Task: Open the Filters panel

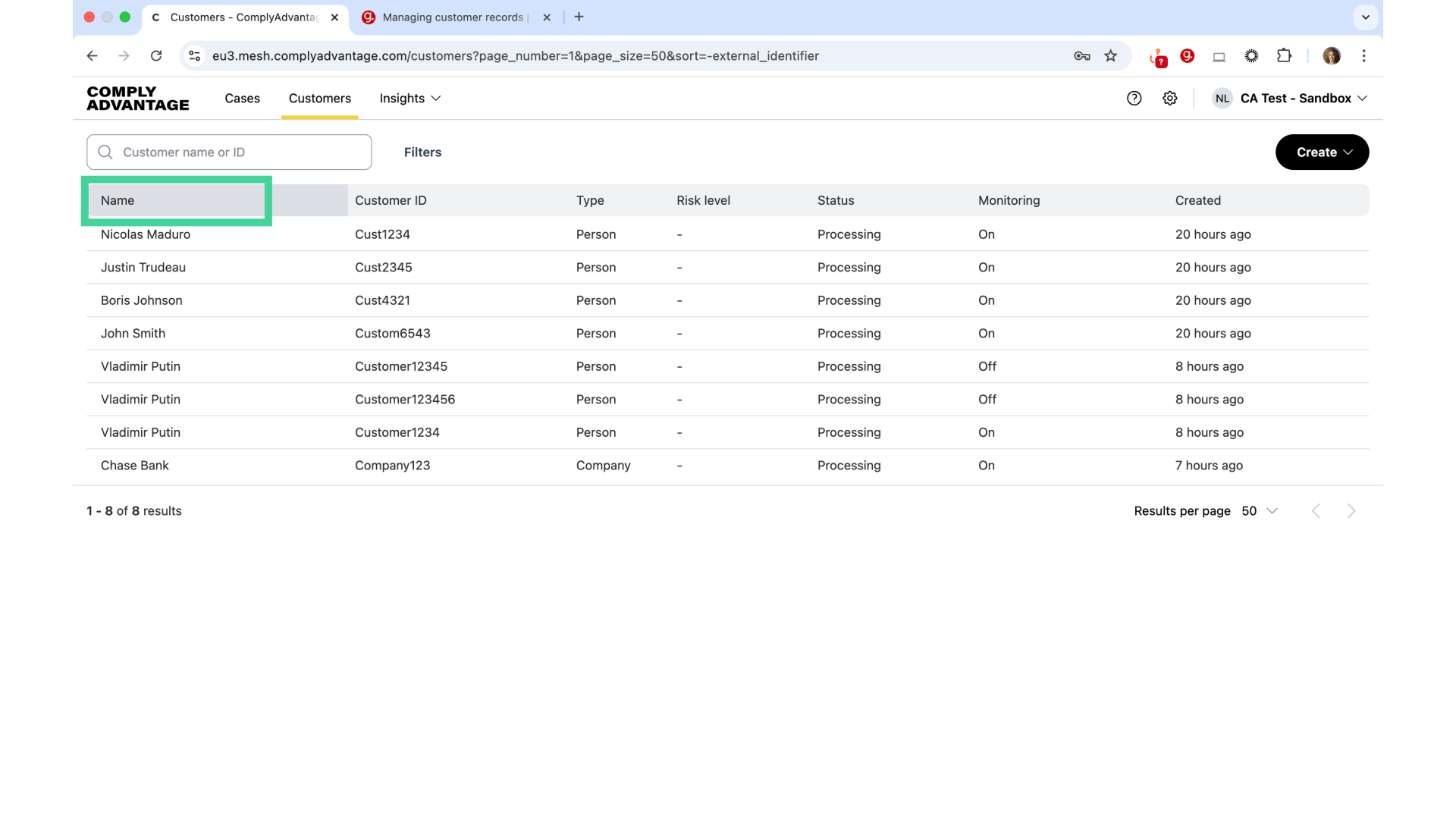Action: tap(422, 152)
